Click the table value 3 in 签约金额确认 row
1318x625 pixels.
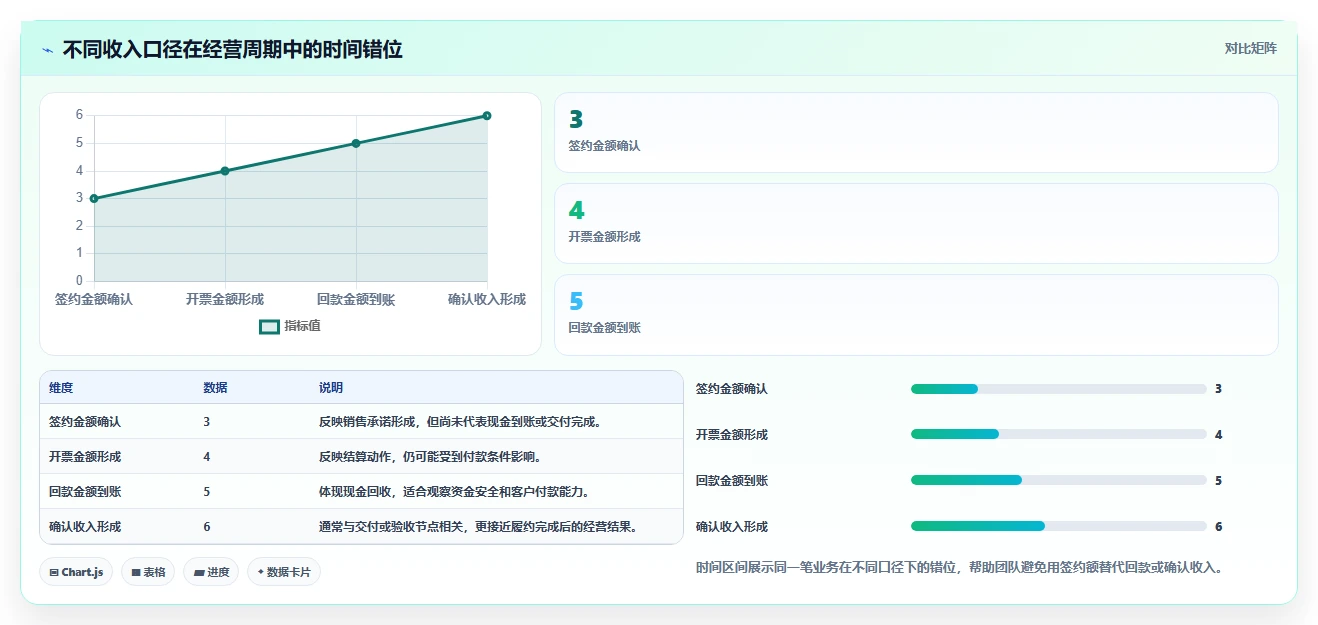coord(207,422)
